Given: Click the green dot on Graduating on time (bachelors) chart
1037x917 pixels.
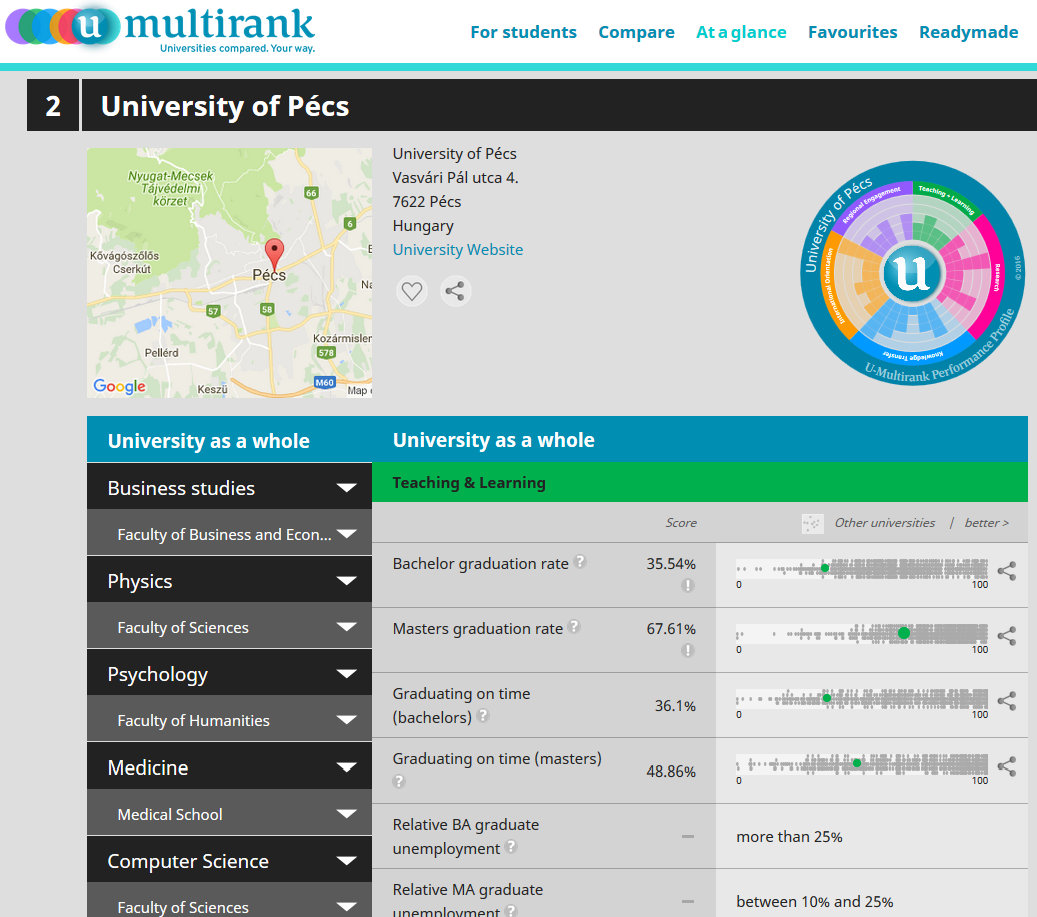Looking at the screenshot, I should point(827,698).
